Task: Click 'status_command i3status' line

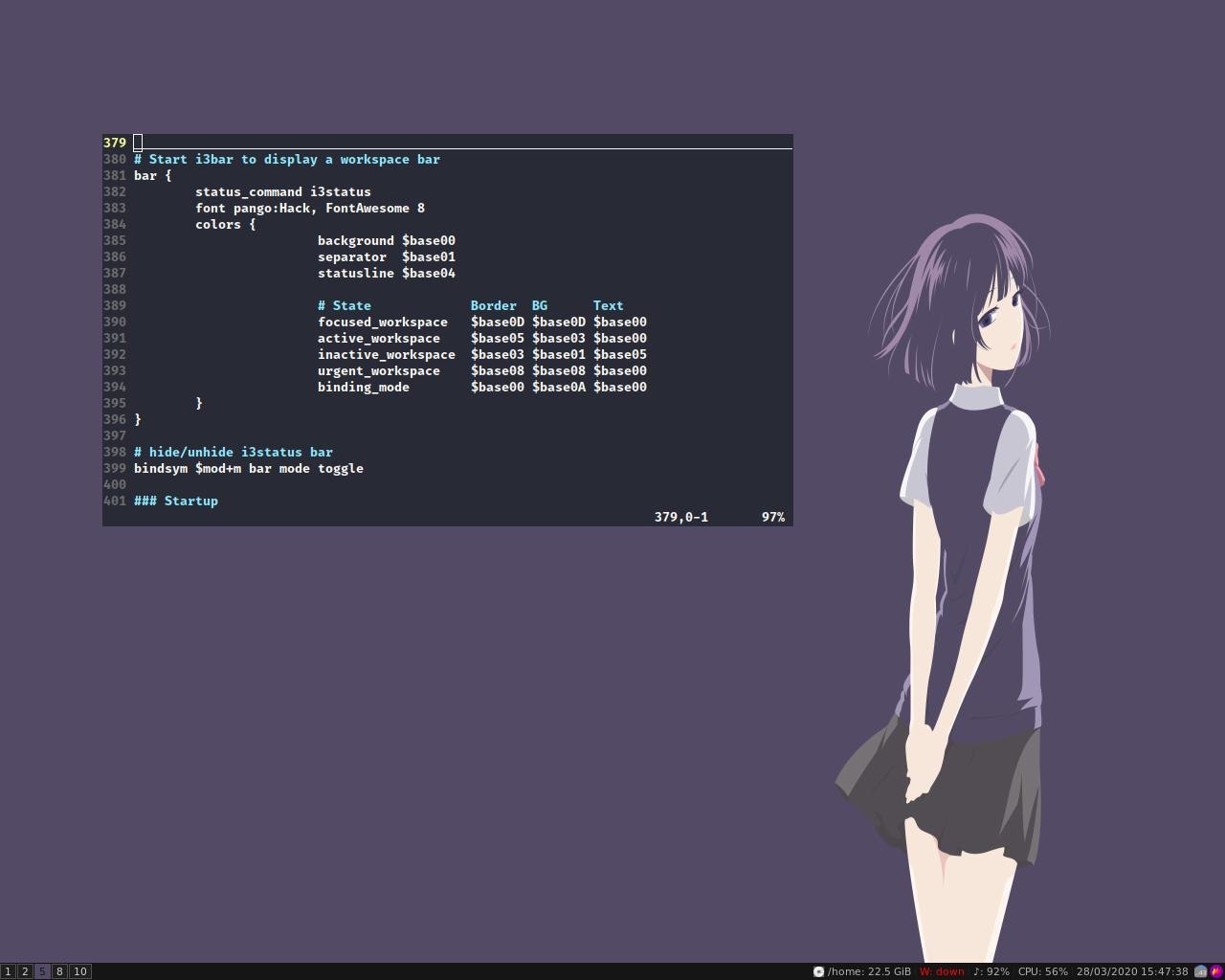Action: point(283,191)
